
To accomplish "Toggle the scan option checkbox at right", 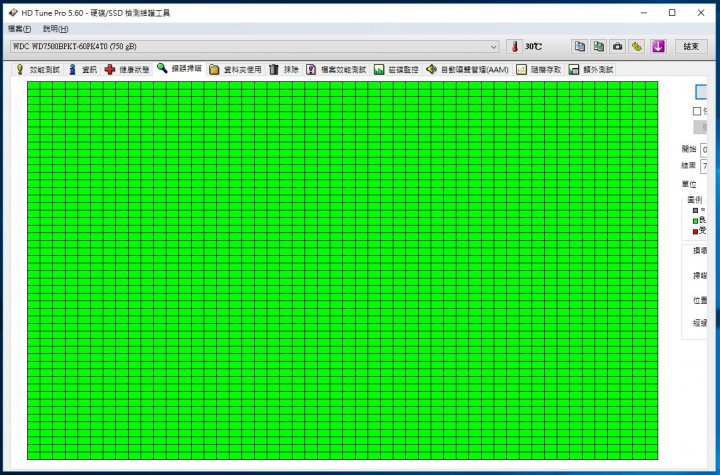I will point(697,111).
